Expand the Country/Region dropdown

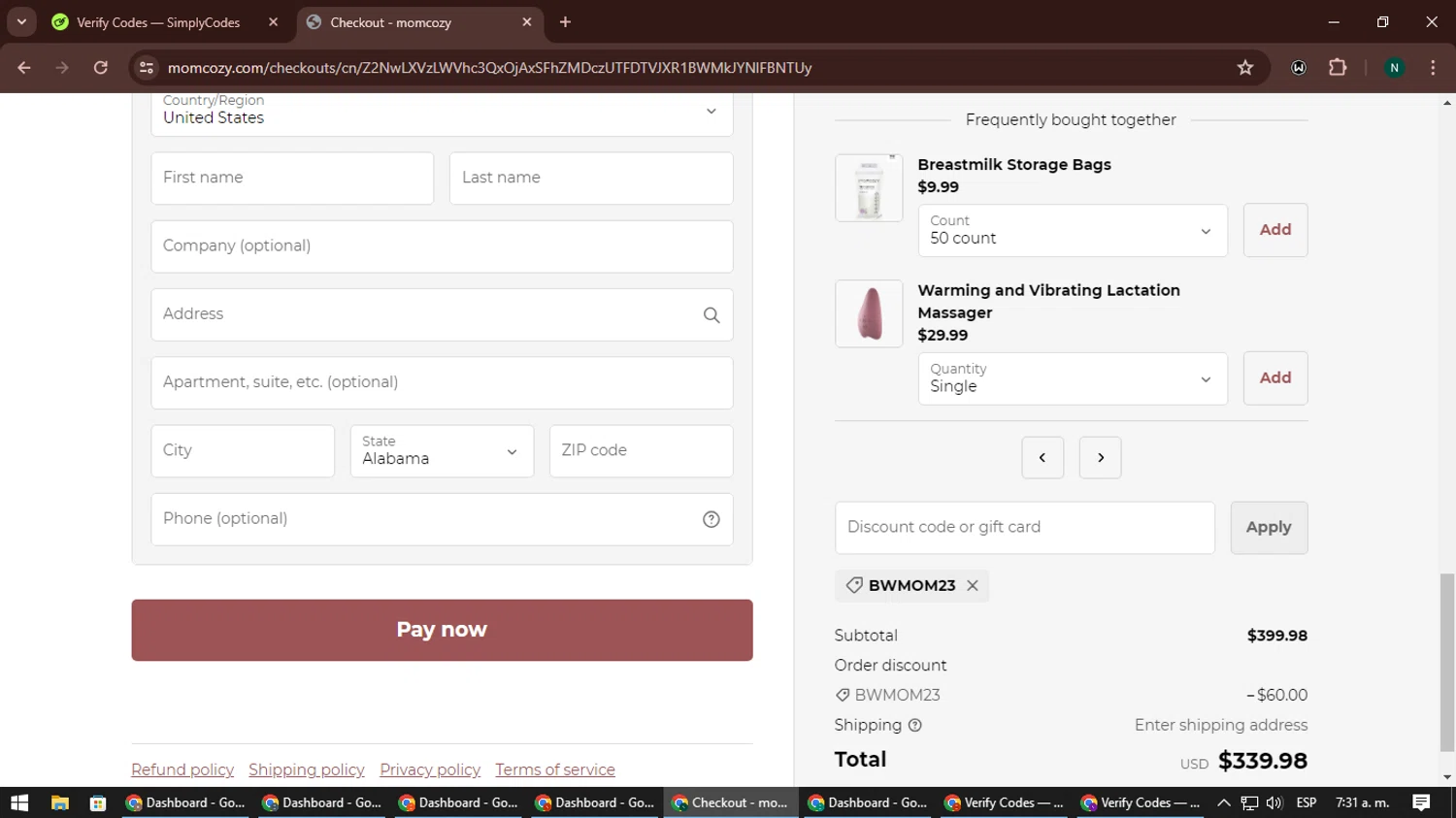coord(442,113)
